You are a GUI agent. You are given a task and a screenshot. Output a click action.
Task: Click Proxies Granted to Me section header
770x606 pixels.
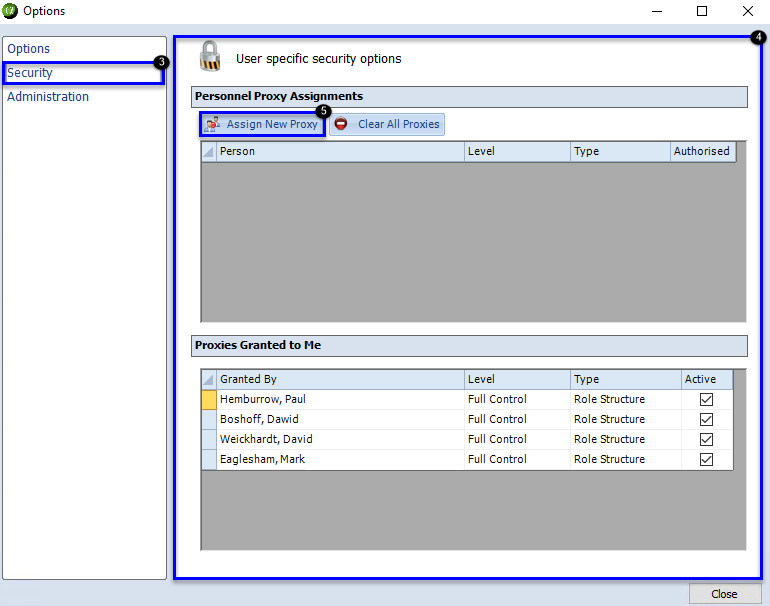point(469,346)
